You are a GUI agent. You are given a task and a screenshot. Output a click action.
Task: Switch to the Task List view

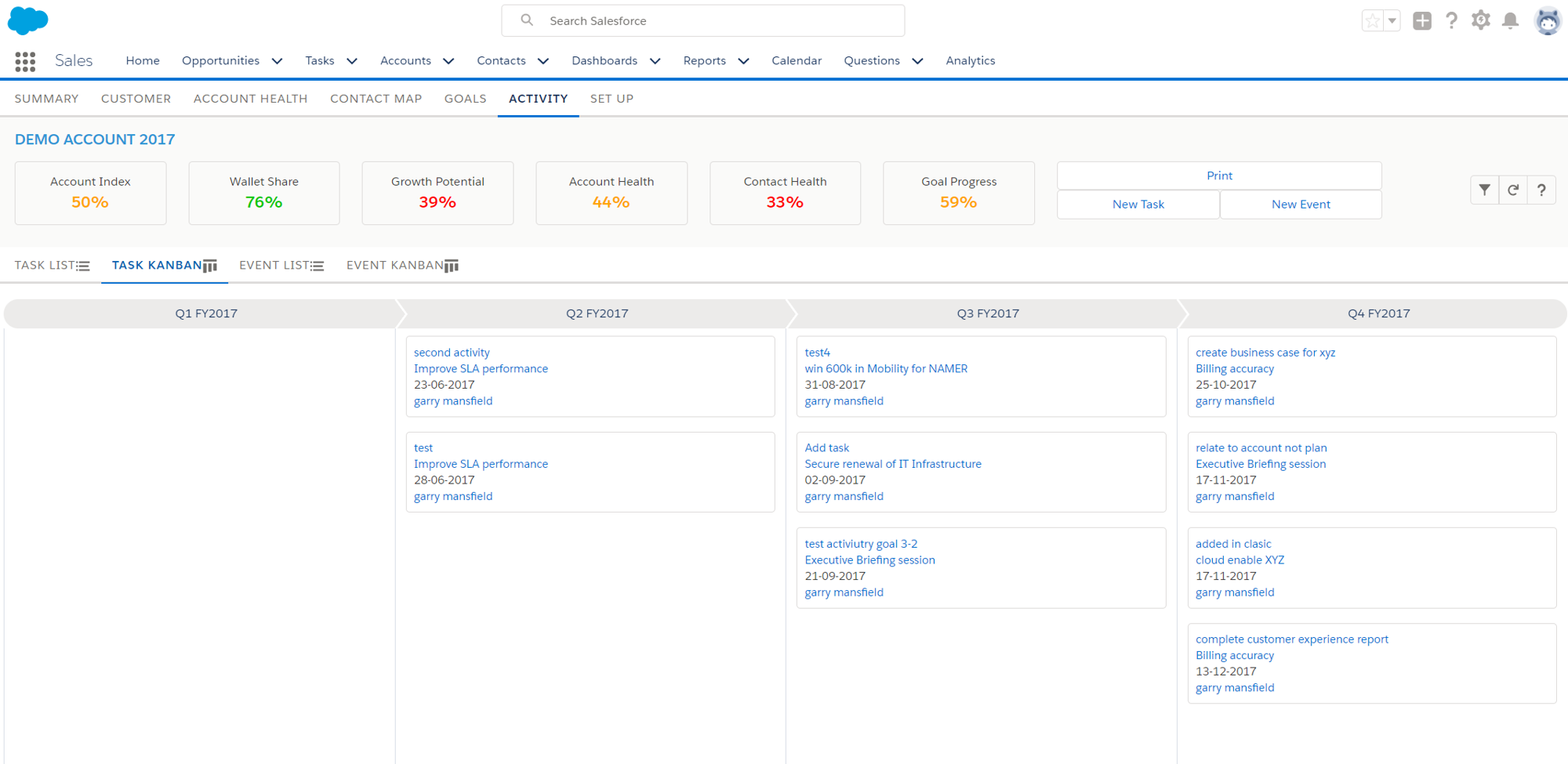pyautogui.click(x=52, y=266)
